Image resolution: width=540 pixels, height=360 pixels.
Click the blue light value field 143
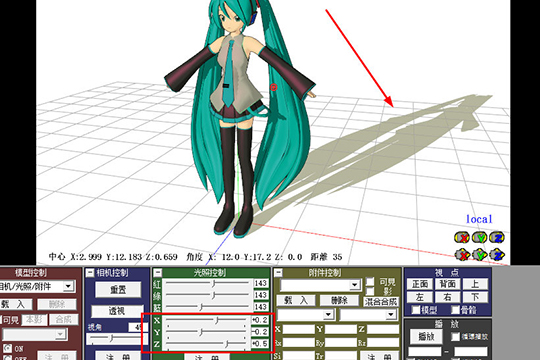click(261, 306)
